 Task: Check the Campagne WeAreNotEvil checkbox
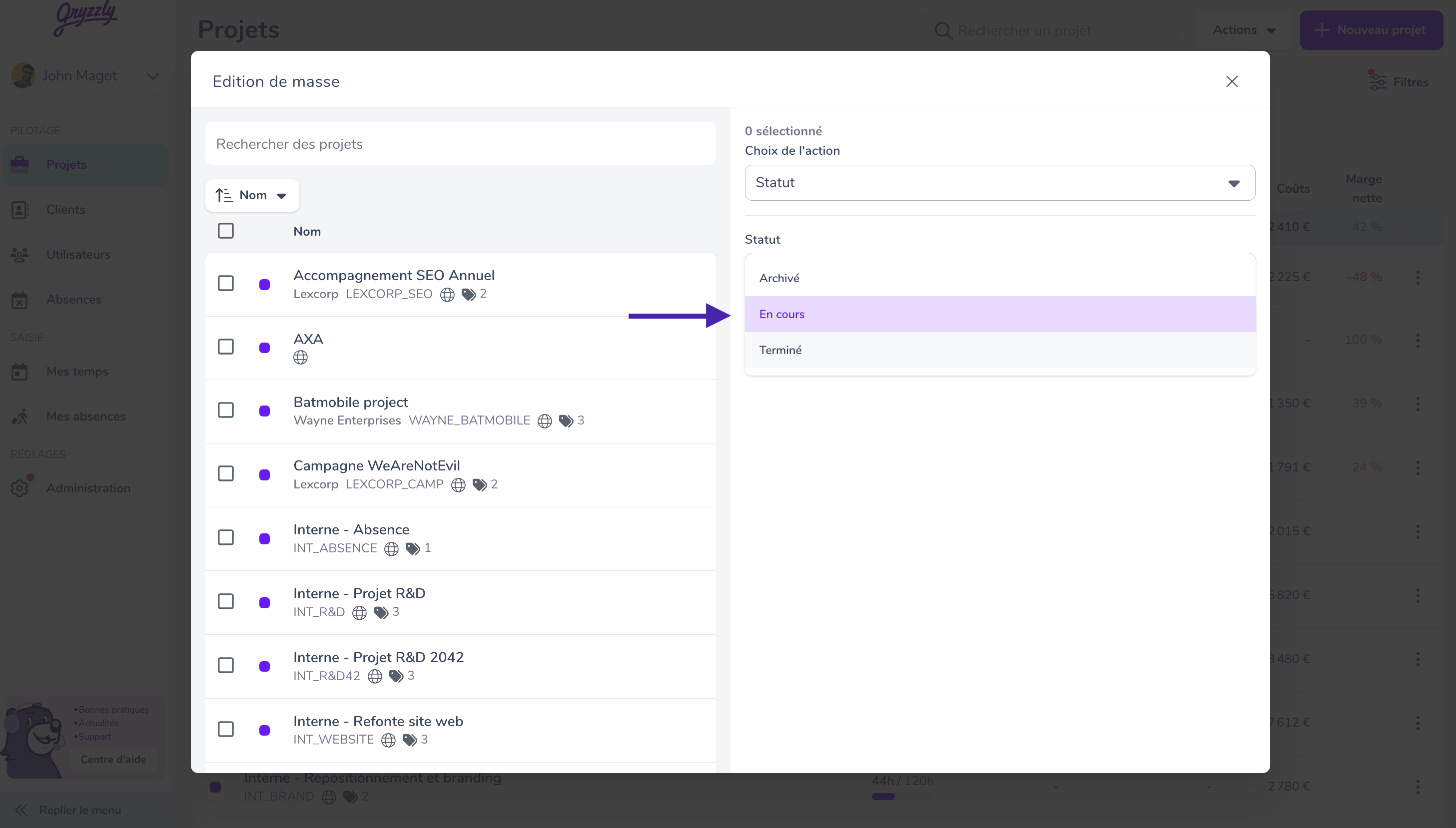226,474
